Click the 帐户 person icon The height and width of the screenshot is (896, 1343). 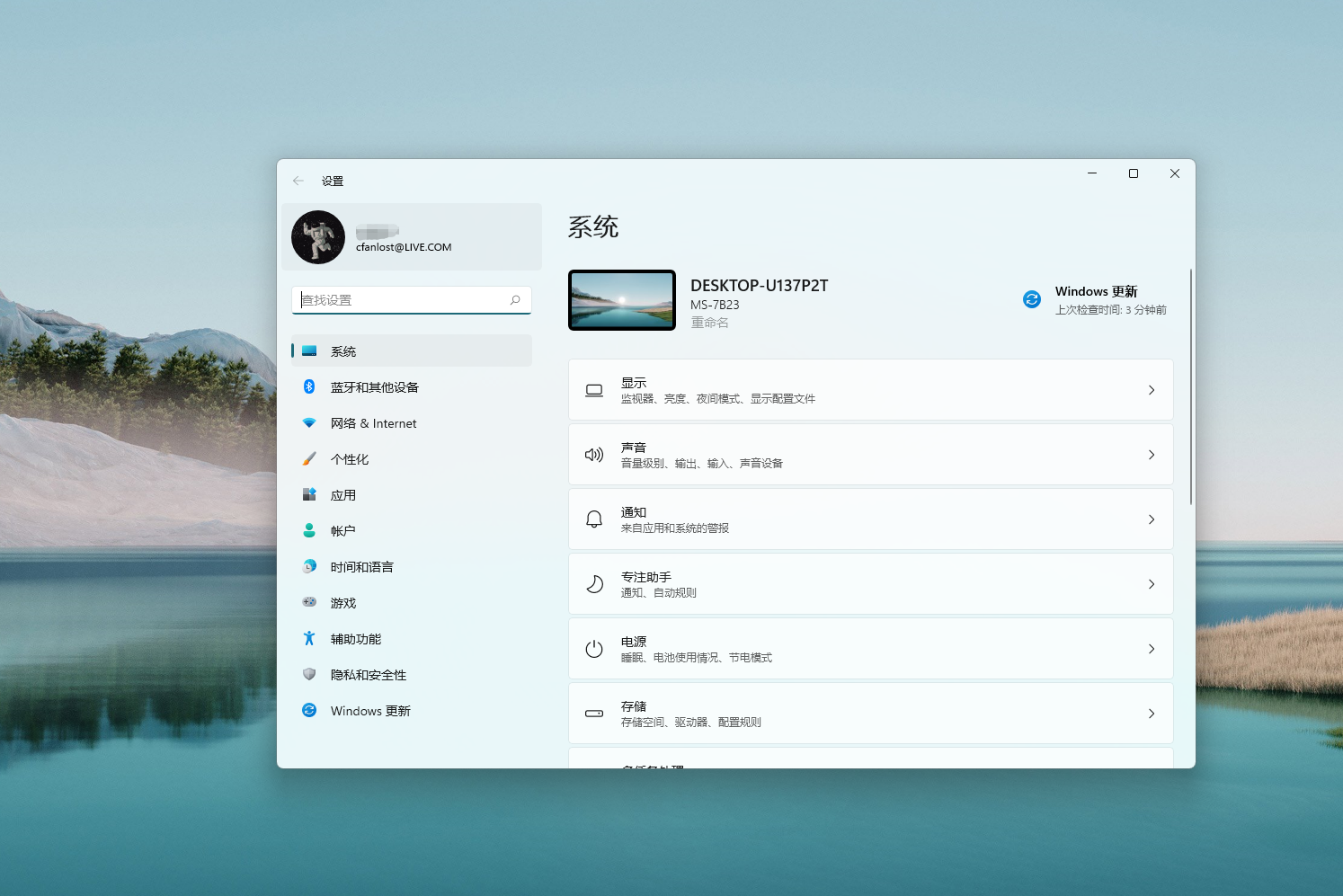click(x=309, y=531)
